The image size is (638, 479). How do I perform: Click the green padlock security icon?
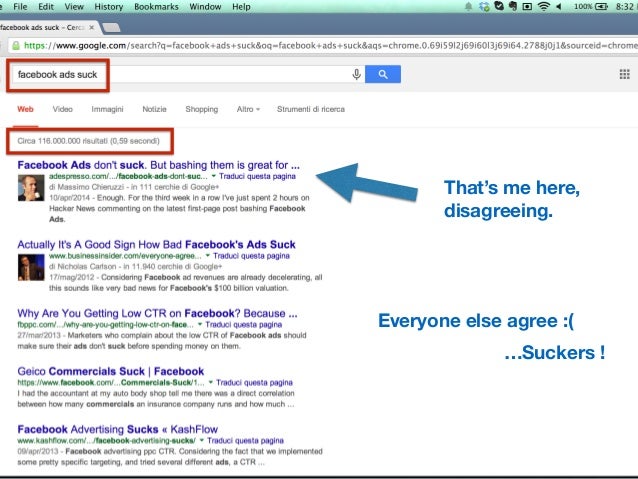[x=16, y=46]
